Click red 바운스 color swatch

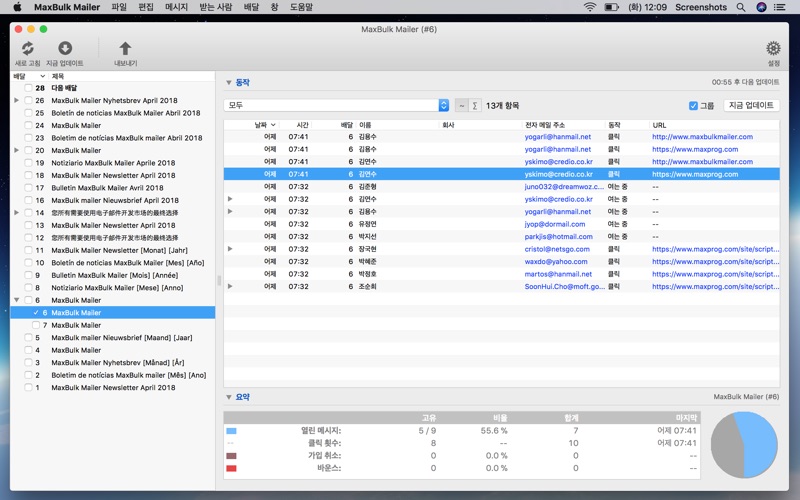tap(231, 468)
